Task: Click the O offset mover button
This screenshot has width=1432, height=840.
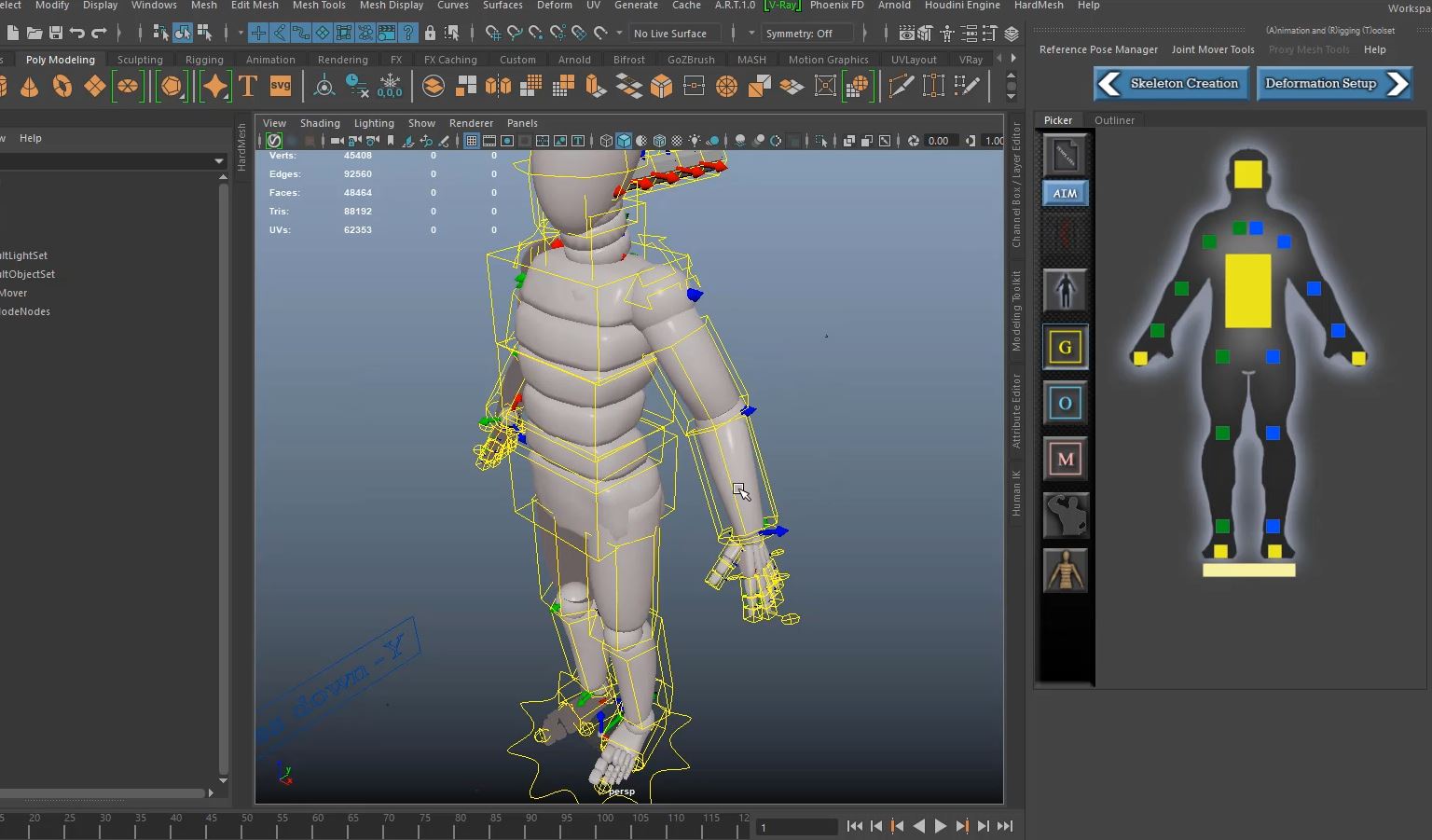Action: (x=1065, y=404)
